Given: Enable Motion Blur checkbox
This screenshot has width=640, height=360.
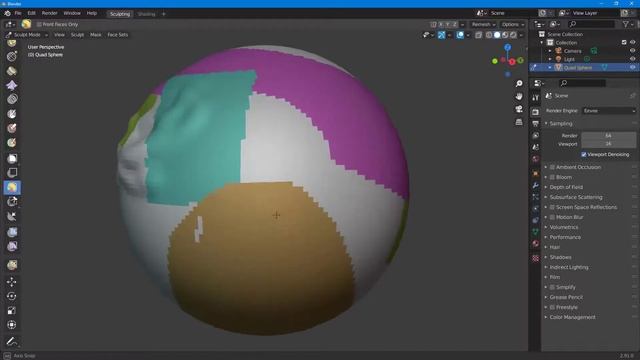Looking at the screenshot, I should pos(552,217).
